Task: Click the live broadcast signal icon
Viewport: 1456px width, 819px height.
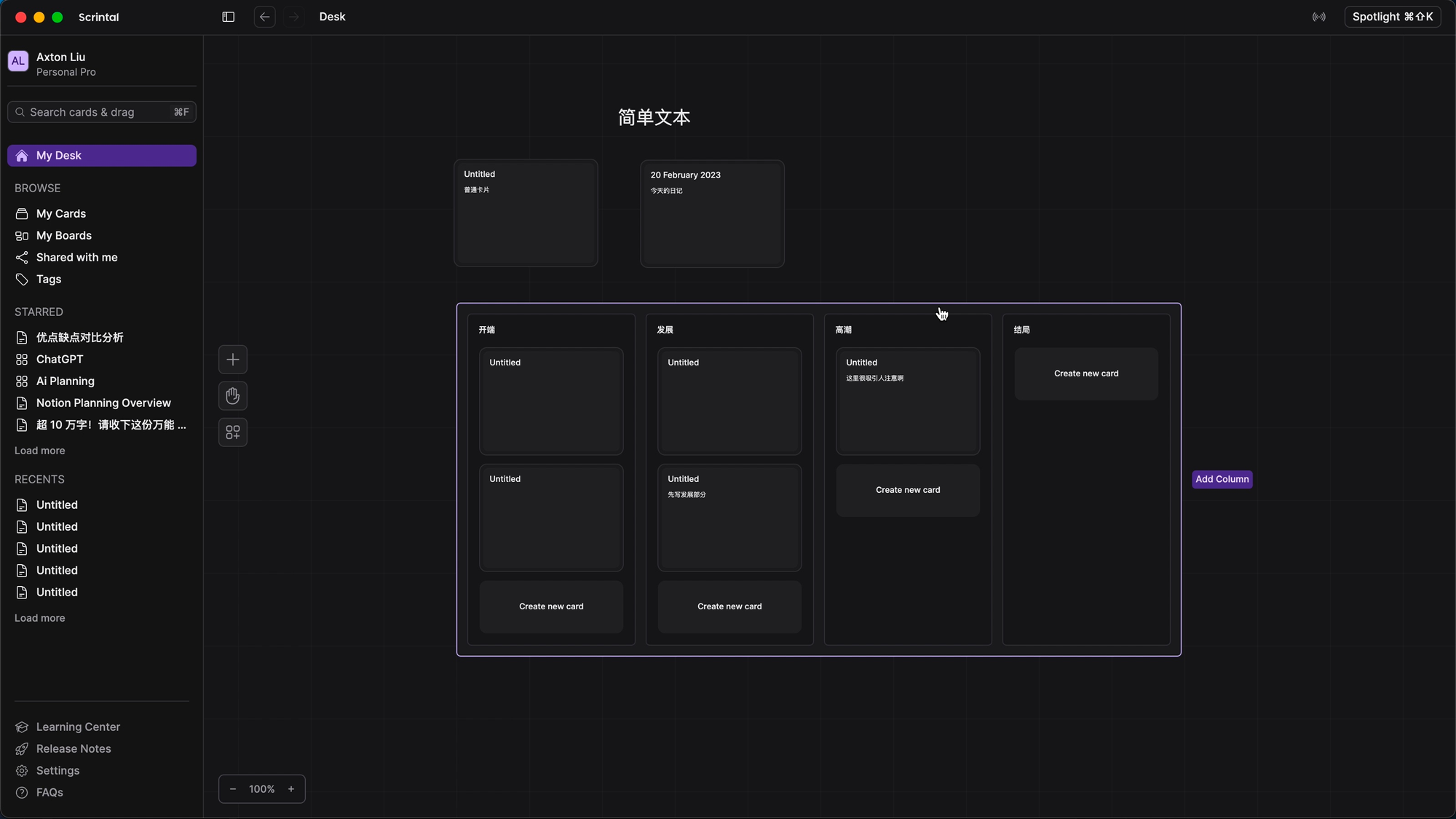Action: tap(1318, 17)
